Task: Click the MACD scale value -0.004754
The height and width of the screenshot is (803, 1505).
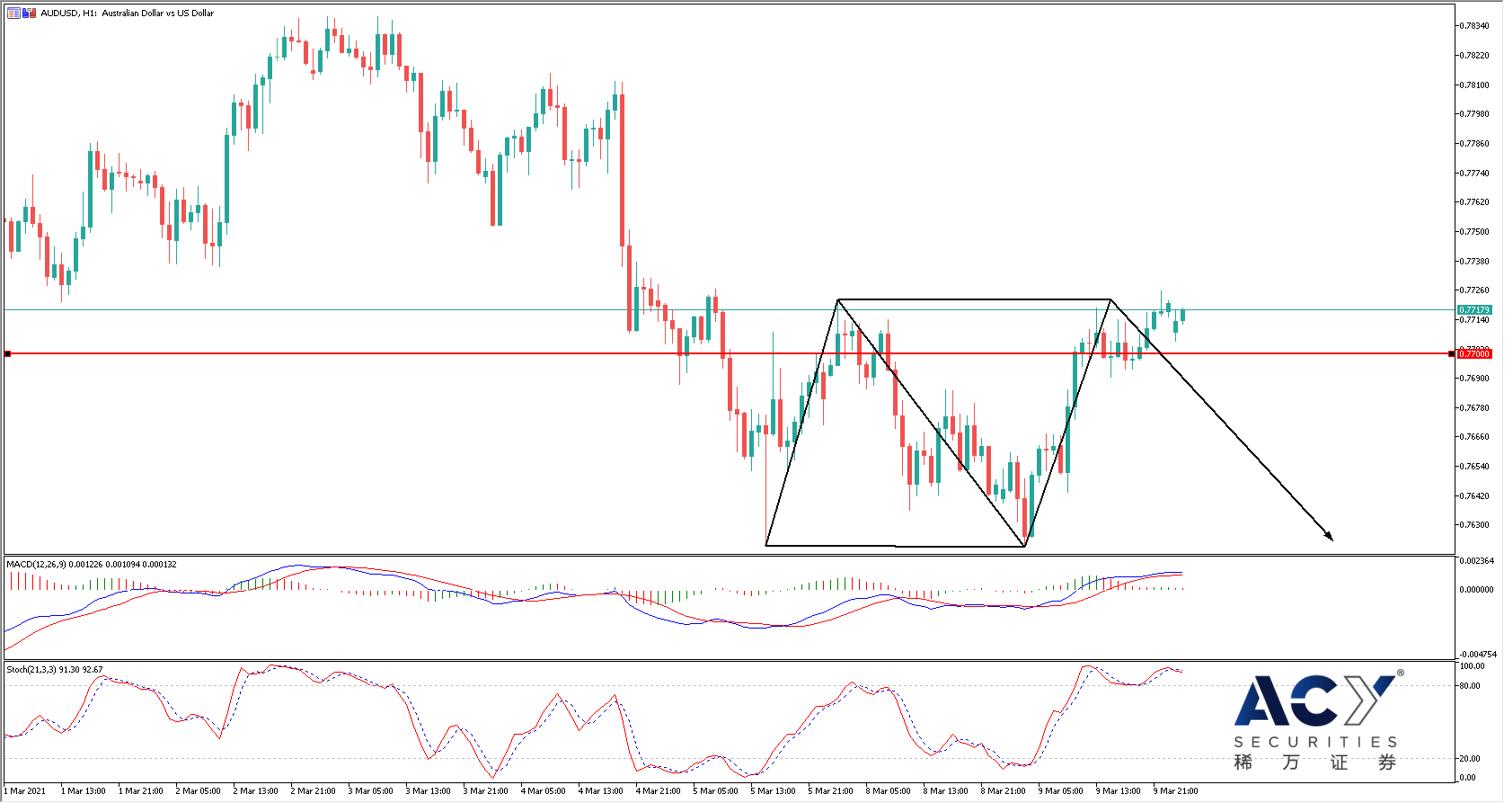Action: click(1478, 654)
